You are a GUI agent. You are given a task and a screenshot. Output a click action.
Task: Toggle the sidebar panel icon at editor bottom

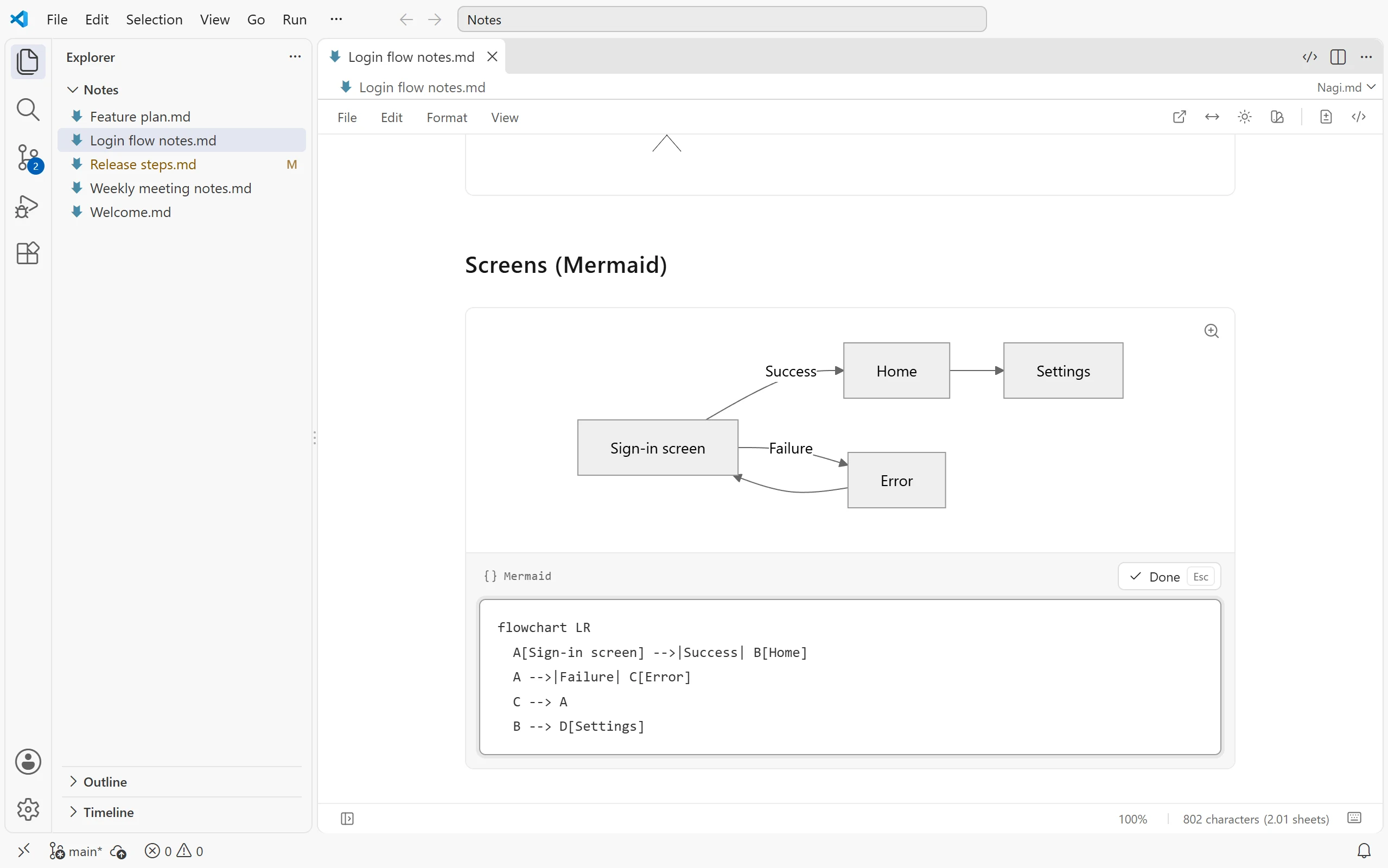pyautogui.click(x=347, y=819)
